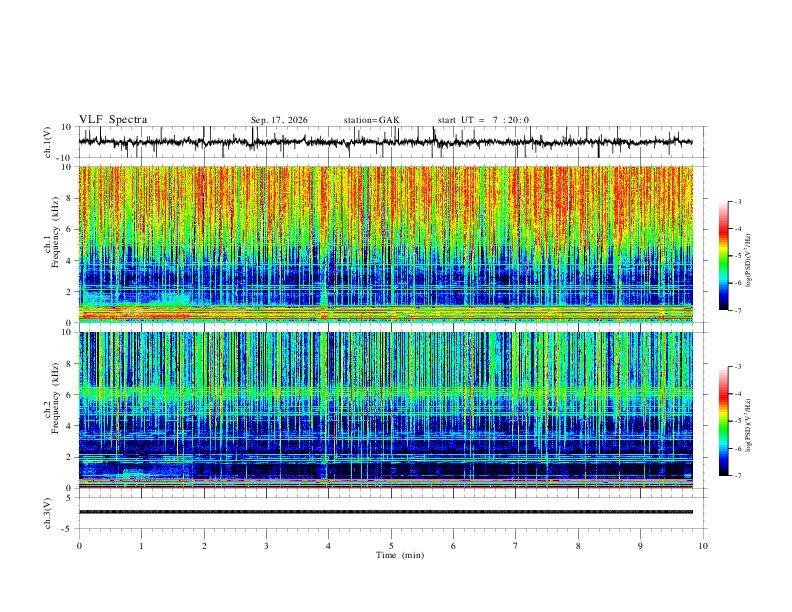Screen dimensions: 792x612
Task: Click the 5 minute tick label
Action: tap(391, 546)
